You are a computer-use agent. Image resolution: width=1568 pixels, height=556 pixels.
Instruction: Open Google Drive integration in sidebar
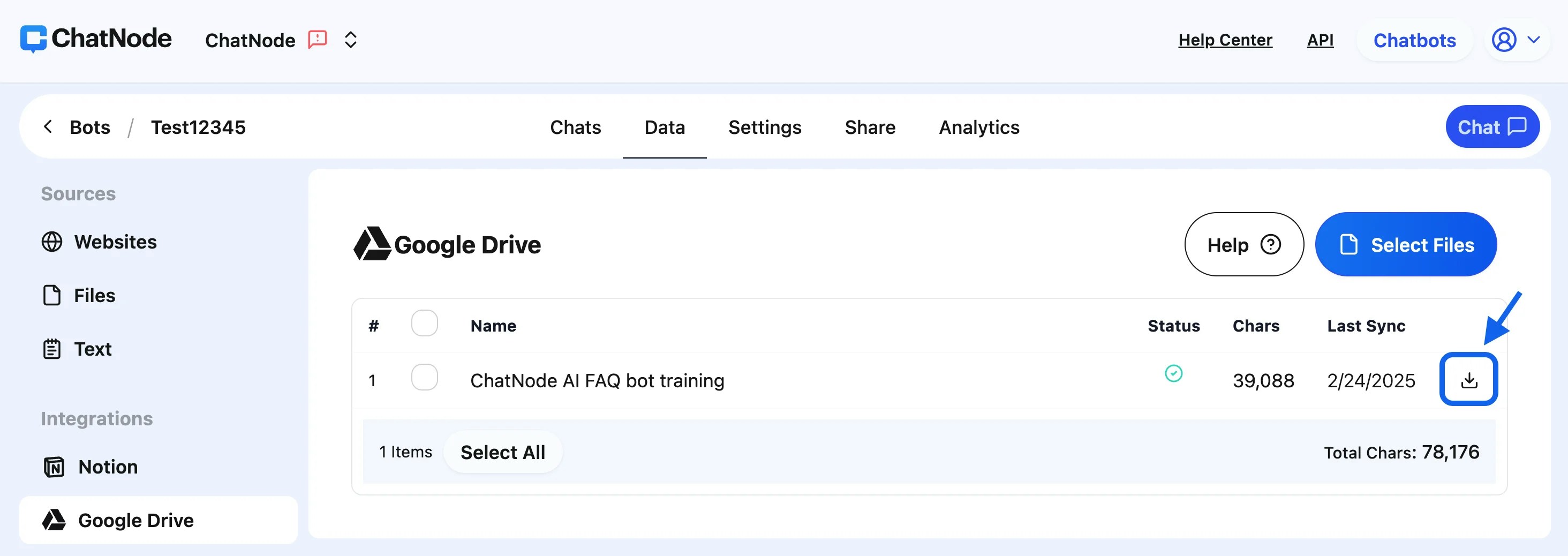click(x=159, y=520)
